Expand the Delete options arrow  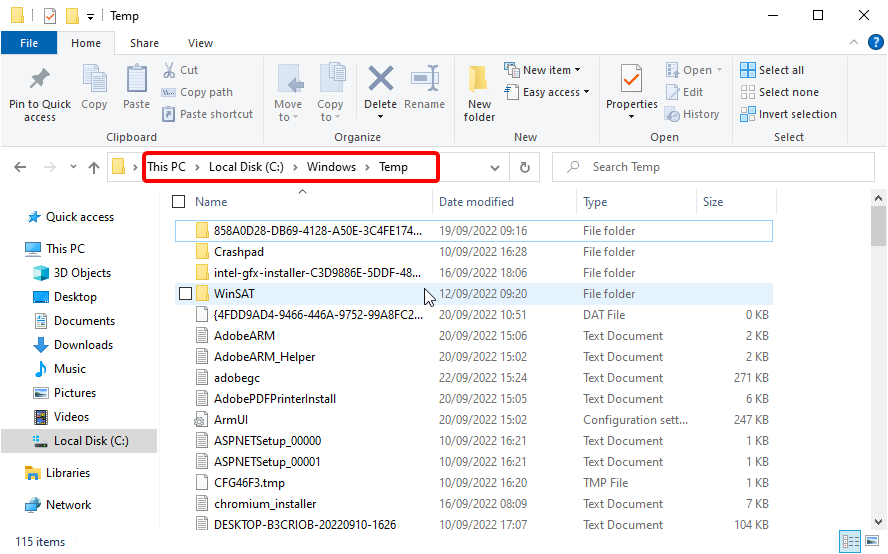coord(381,117)
